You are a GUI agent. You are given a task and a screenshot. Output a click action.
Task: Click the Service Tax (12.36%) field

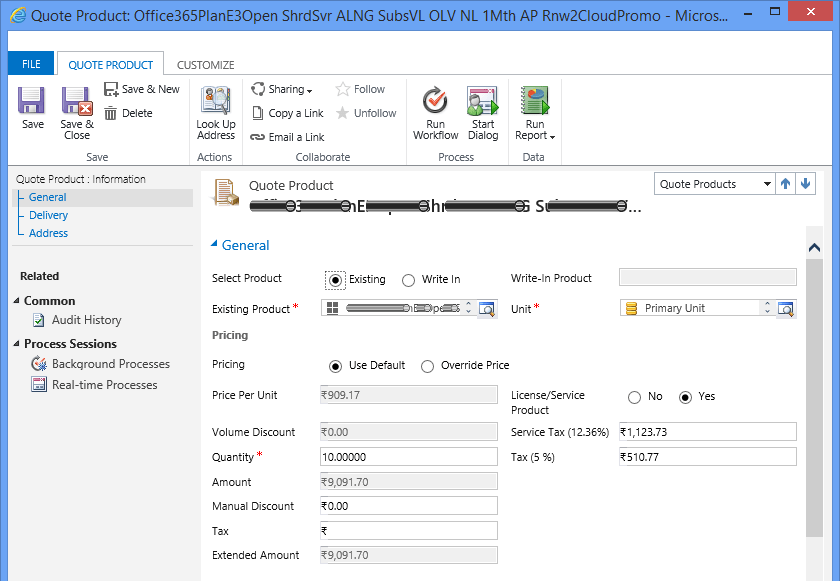click(x=708, y=432)
